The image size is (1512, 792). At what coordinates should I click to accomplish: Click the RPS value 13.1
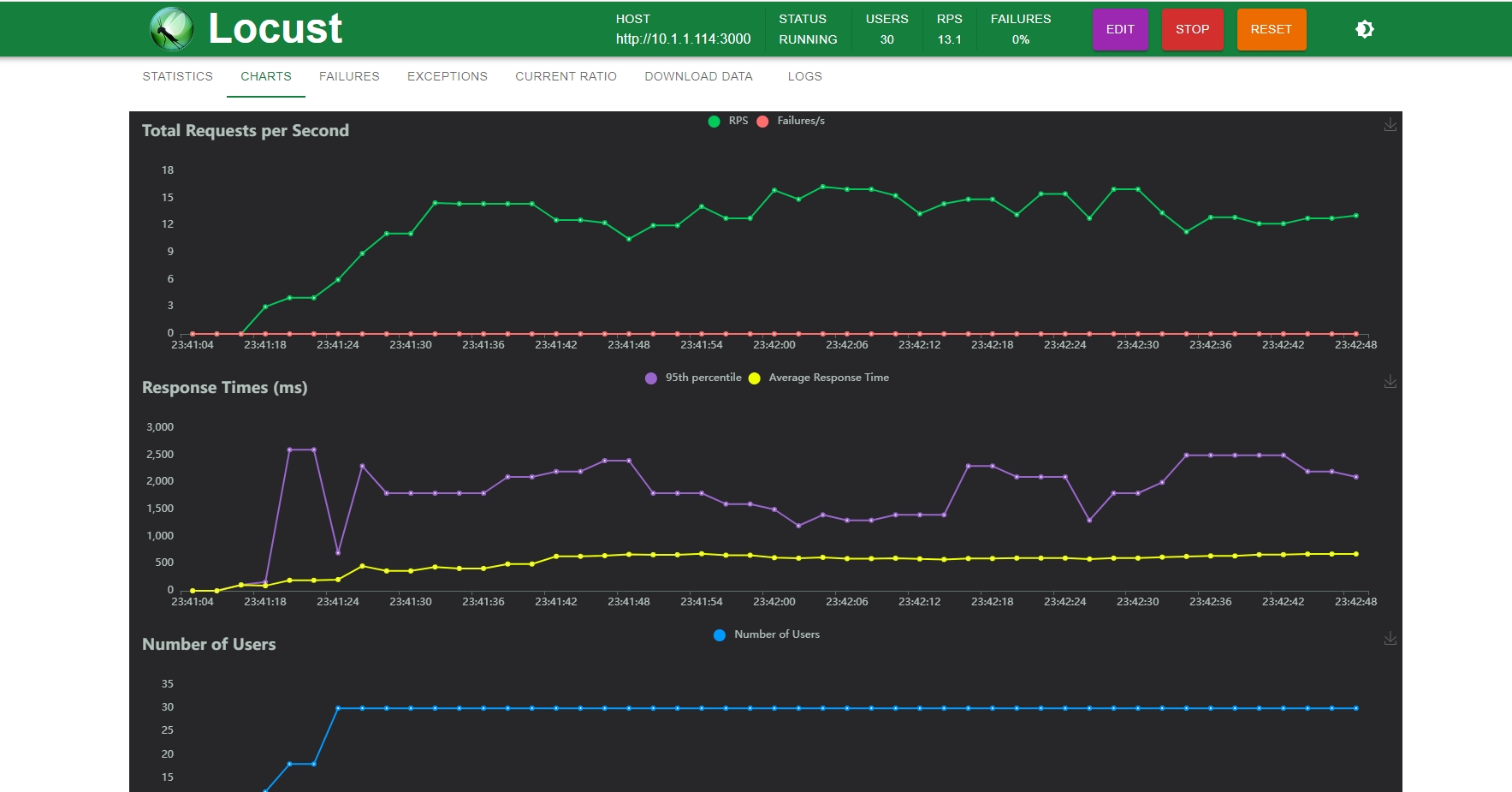(949, 39)
